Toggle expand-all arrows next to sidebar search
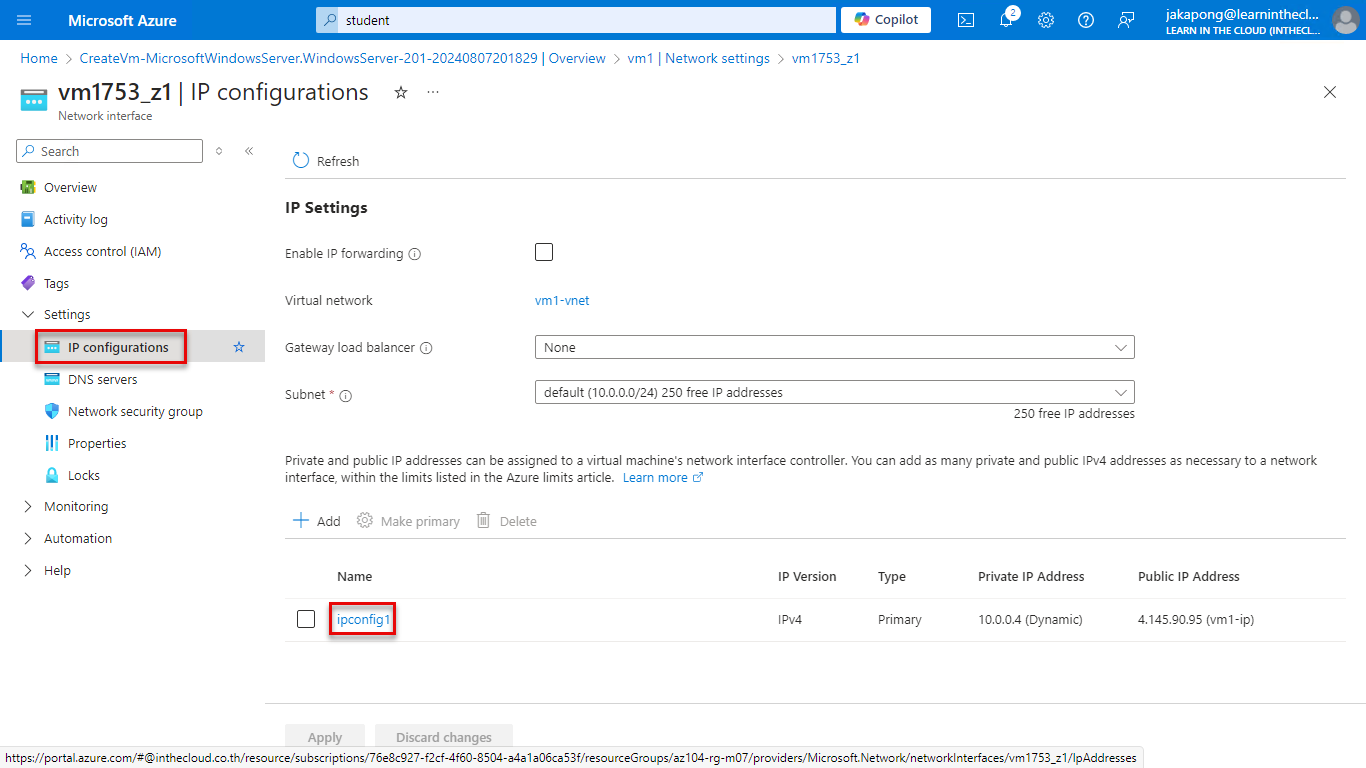 219,151
